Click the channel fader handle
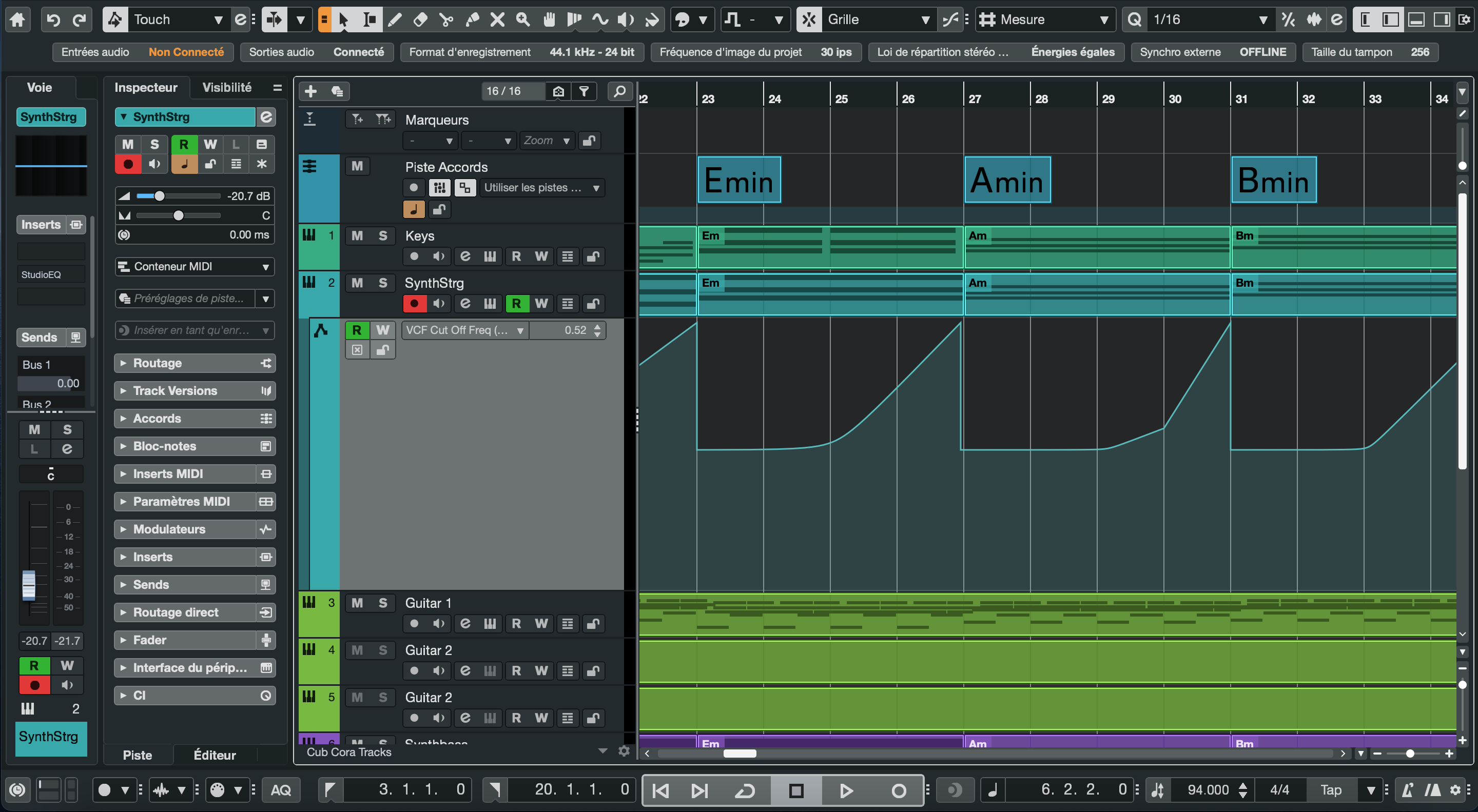 [28, 585]
